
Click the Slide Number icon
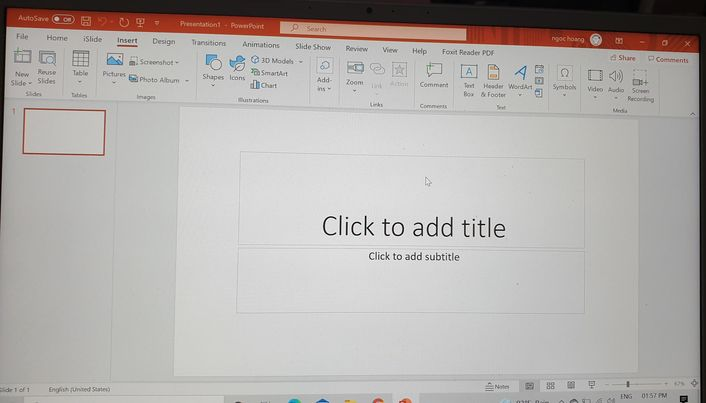(539, 81)
